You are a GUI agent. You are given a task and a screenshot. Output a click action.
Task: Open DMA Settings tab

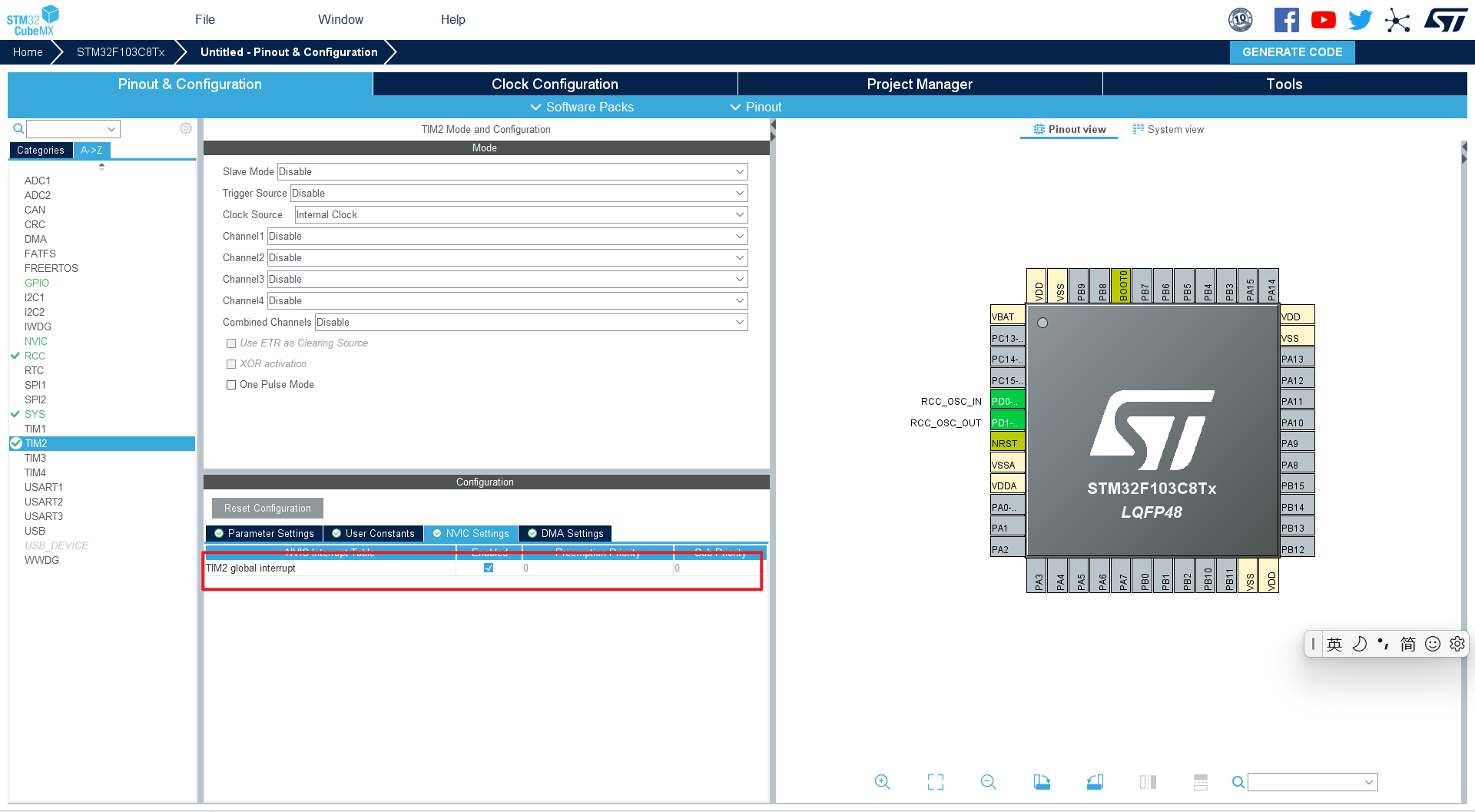click(565, 533)
